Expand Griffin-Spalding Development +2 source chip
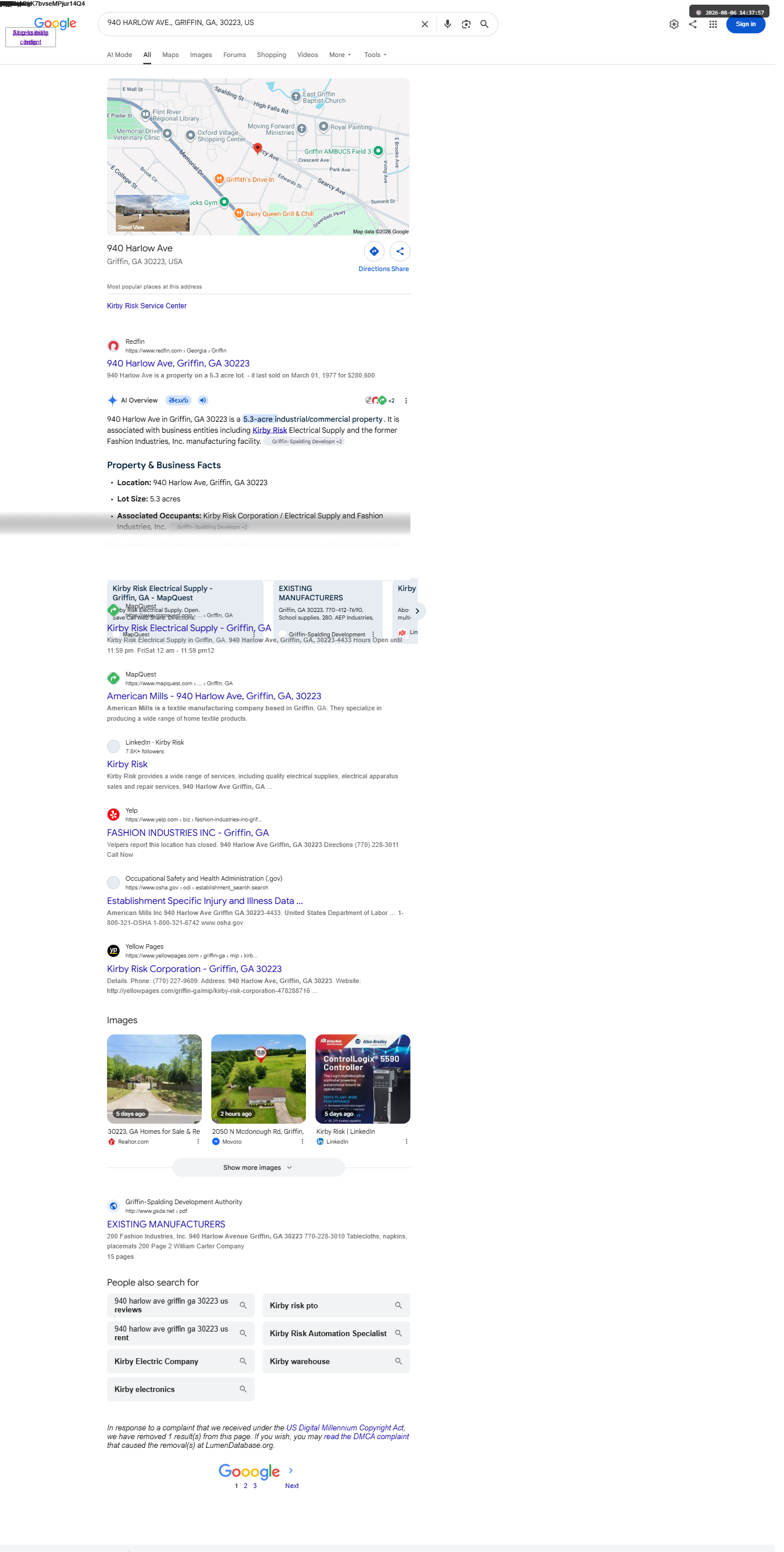784x1552 pixels. tap(304, 442)
